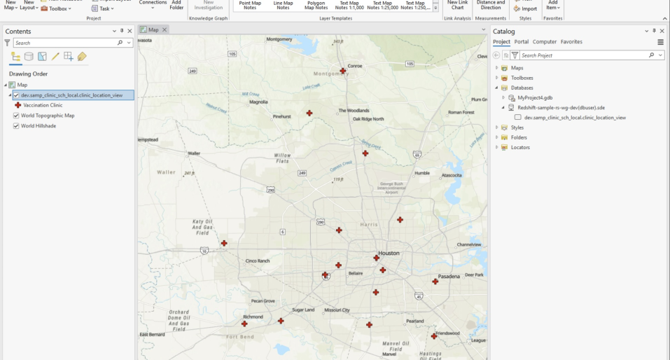Viewport: 670px width, 360px height.
Task: Select List By Labeling tag icon
Action: [x=82, y=57]
